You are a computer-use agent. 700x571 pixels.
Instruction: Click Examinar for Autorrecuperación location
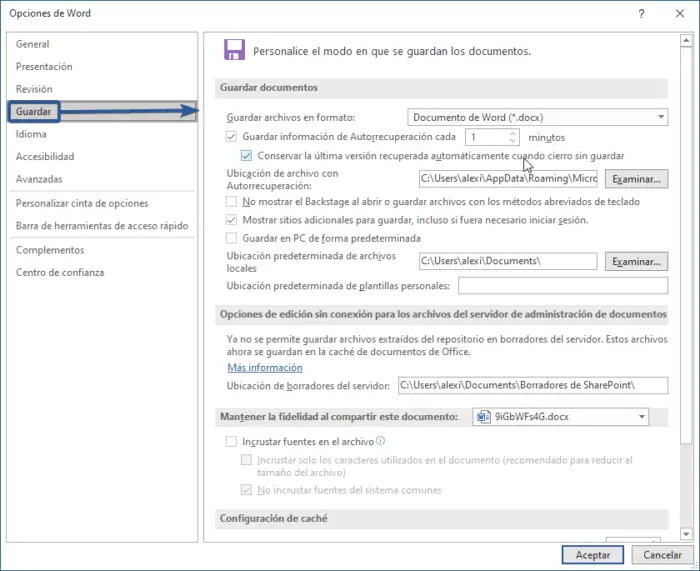(636, 179)
